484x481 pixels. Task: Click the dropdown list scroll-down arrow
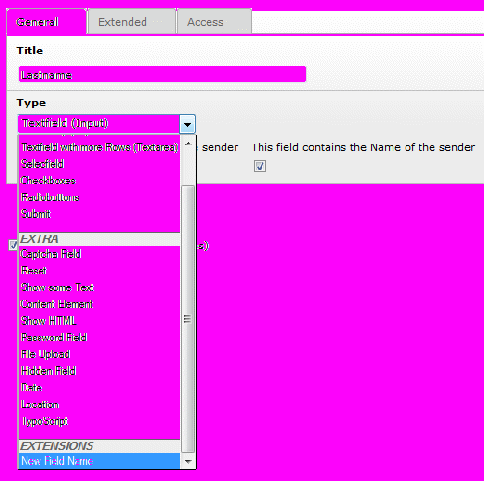tap(188, 462)
